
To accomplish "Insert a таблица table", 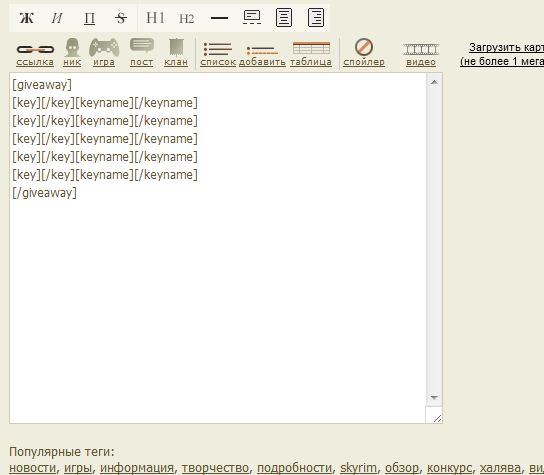I will pyautogui.click(x=311, y=54).
